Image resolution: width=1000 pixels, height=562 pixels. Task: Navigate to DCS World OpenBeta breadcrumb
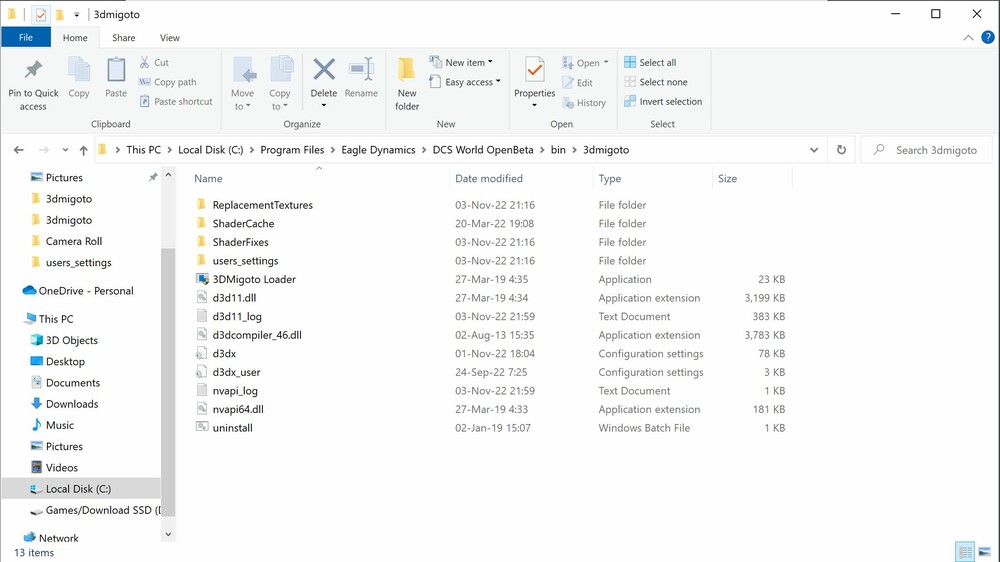tap(483, 150)
